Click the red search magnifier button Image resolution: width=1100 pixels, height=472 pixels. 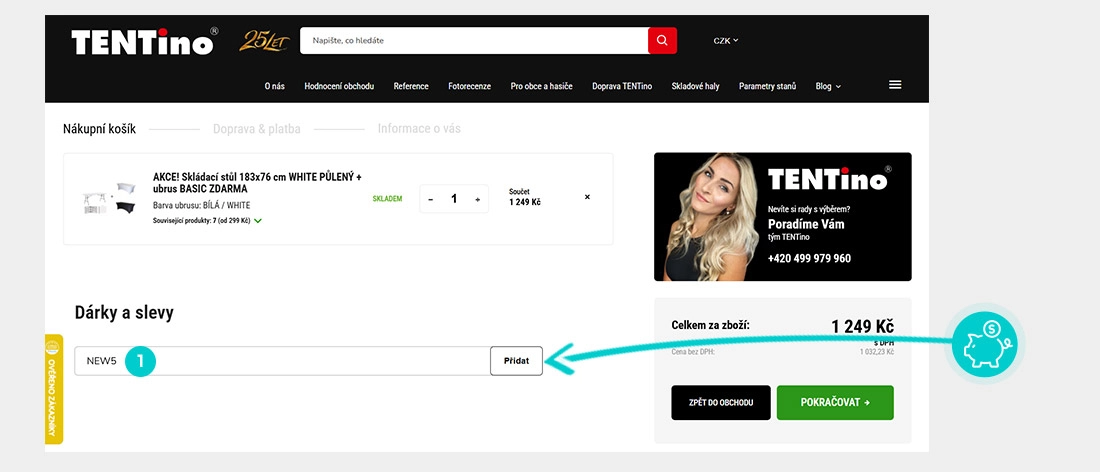click(x=662, y=41)
